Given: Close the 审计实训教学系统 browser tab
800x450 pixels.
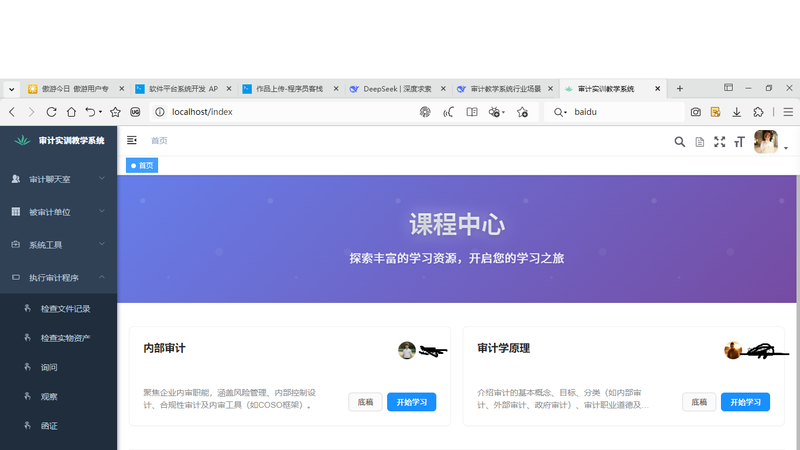Looking at the screenshot, I should 658,88.
